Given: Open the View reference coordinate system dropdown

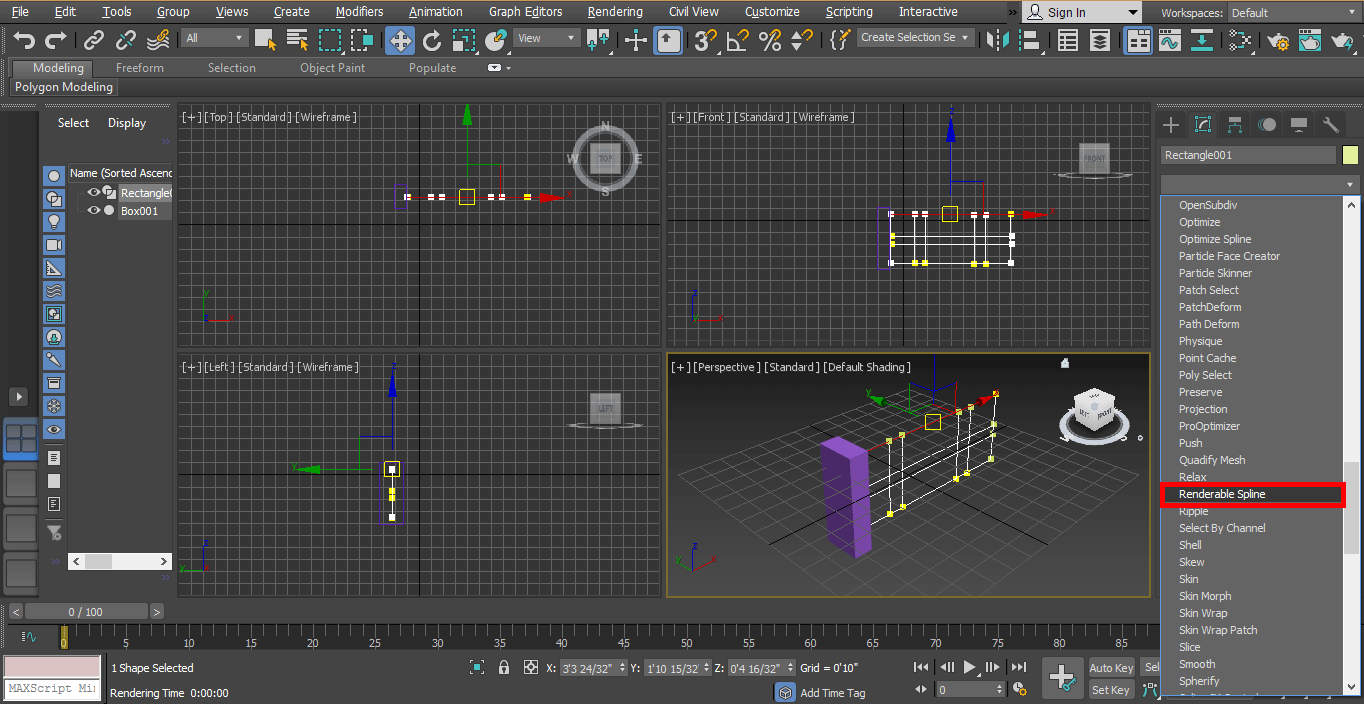Looking at the screenshot, I should coord(545,36).
